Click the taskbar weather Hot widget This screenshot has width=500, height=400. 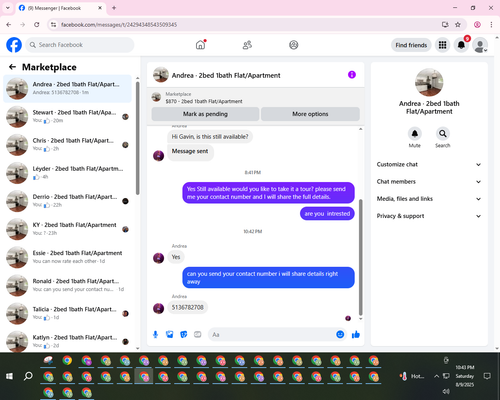tap(412, 376)
